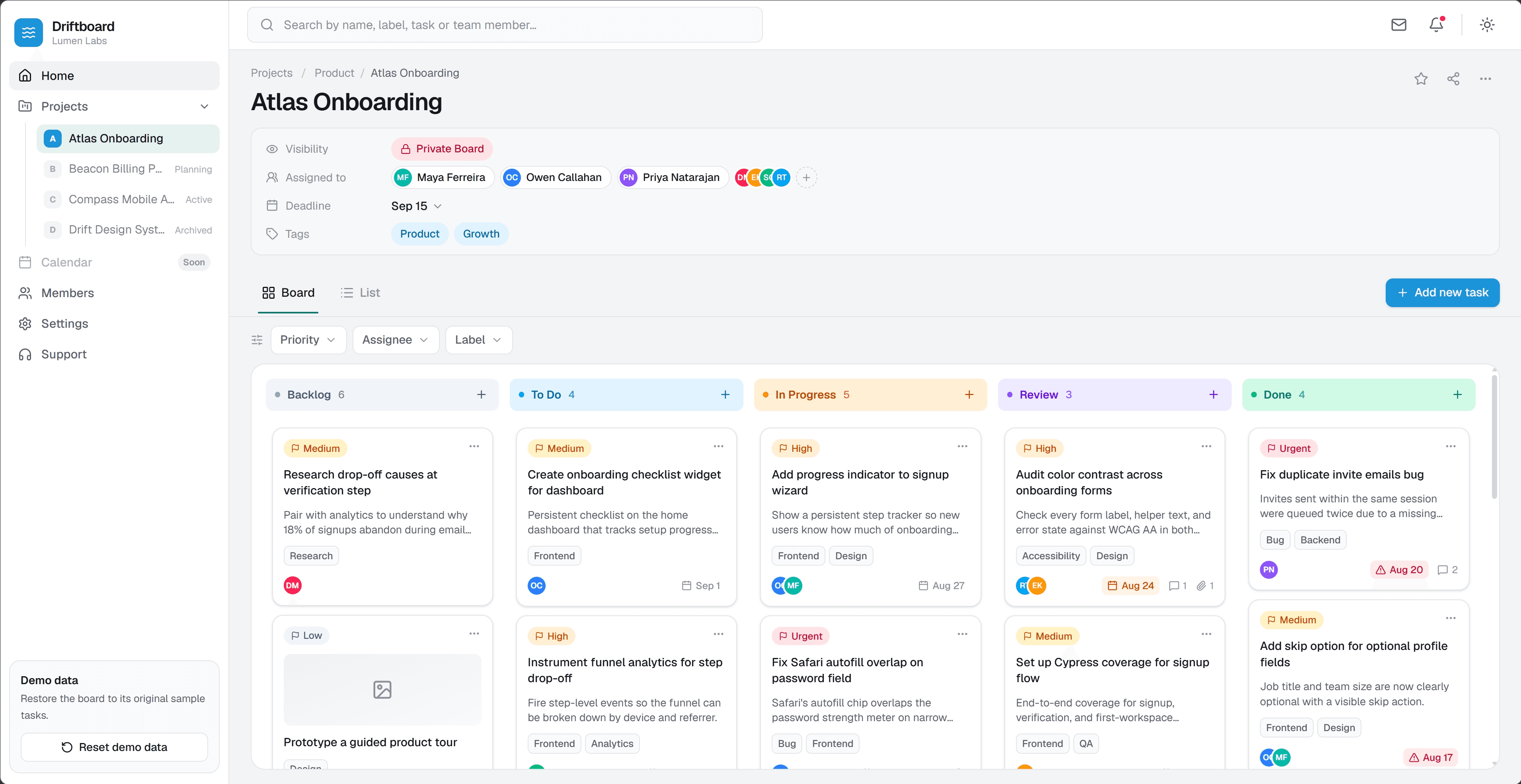Add another assignee with plus circle

(x=806, y=177)
